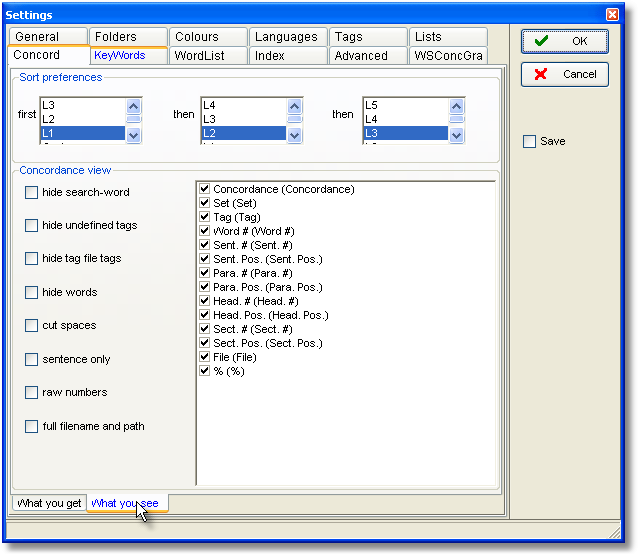
Task: Uncheck the Sect. Pos. column
Action: pos(205,343)
